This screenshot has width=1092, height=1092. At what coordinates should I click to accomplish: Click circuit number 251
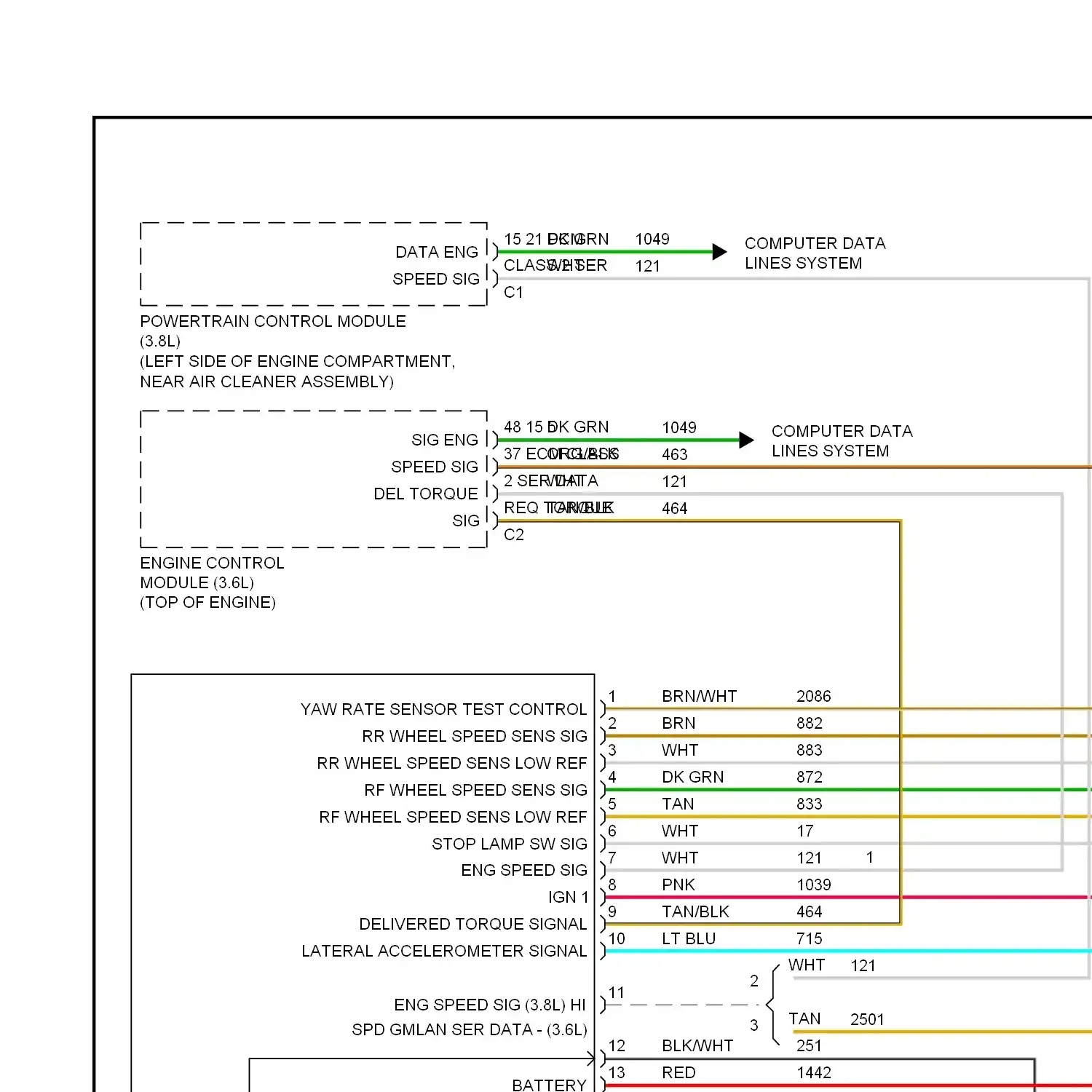click(809, 1045)
